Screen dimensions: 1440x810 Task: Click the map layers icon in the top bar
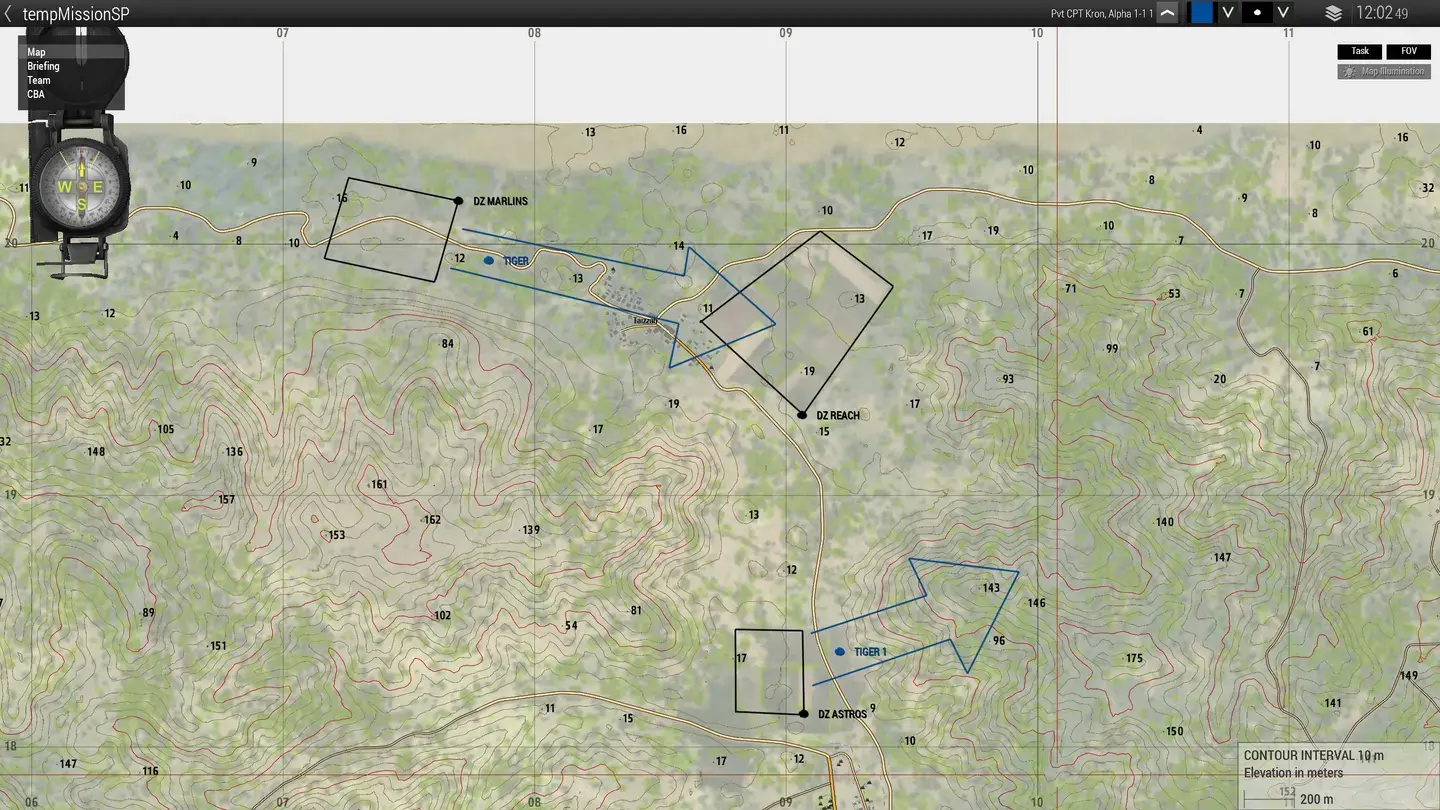coord(1333,13)
